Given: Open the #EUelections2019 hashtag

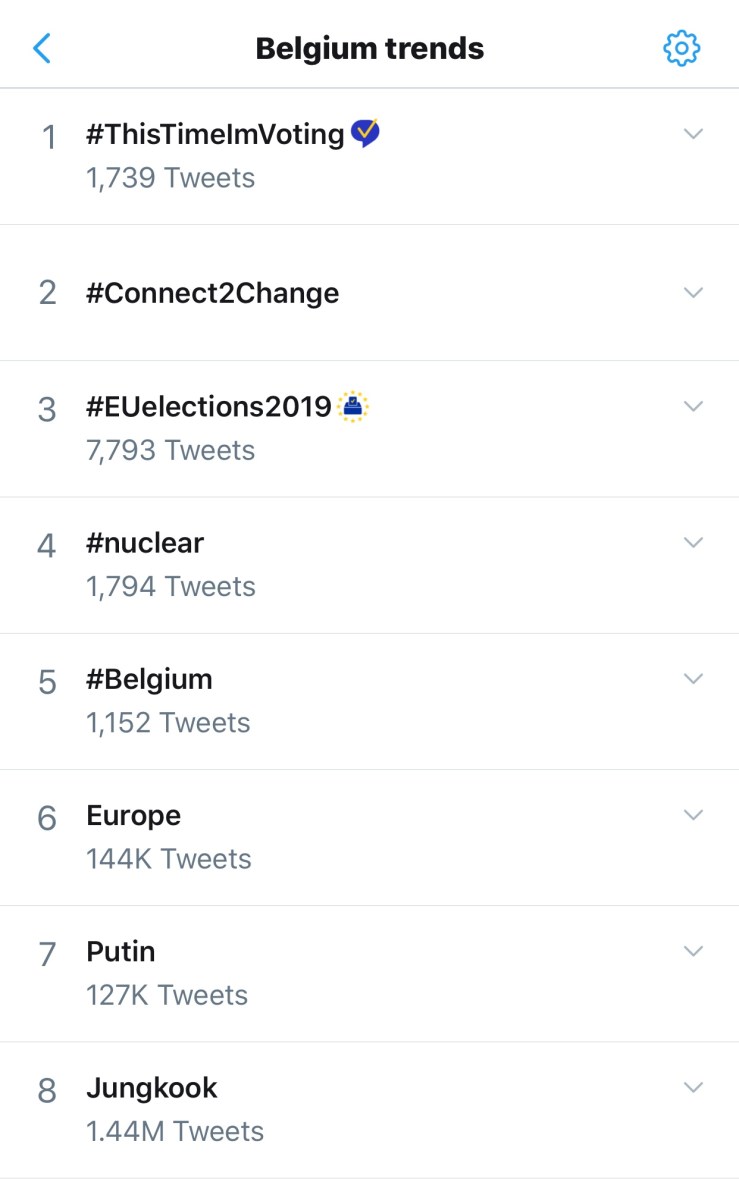Looking at the screenshot, I should click(209, 407).
